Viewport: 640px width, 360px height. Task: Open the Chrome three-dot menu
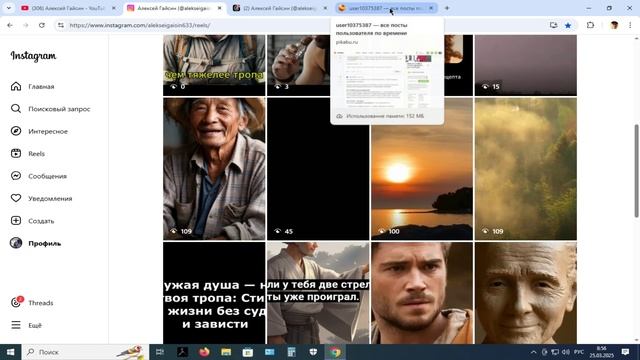click(x=630, y=25)
